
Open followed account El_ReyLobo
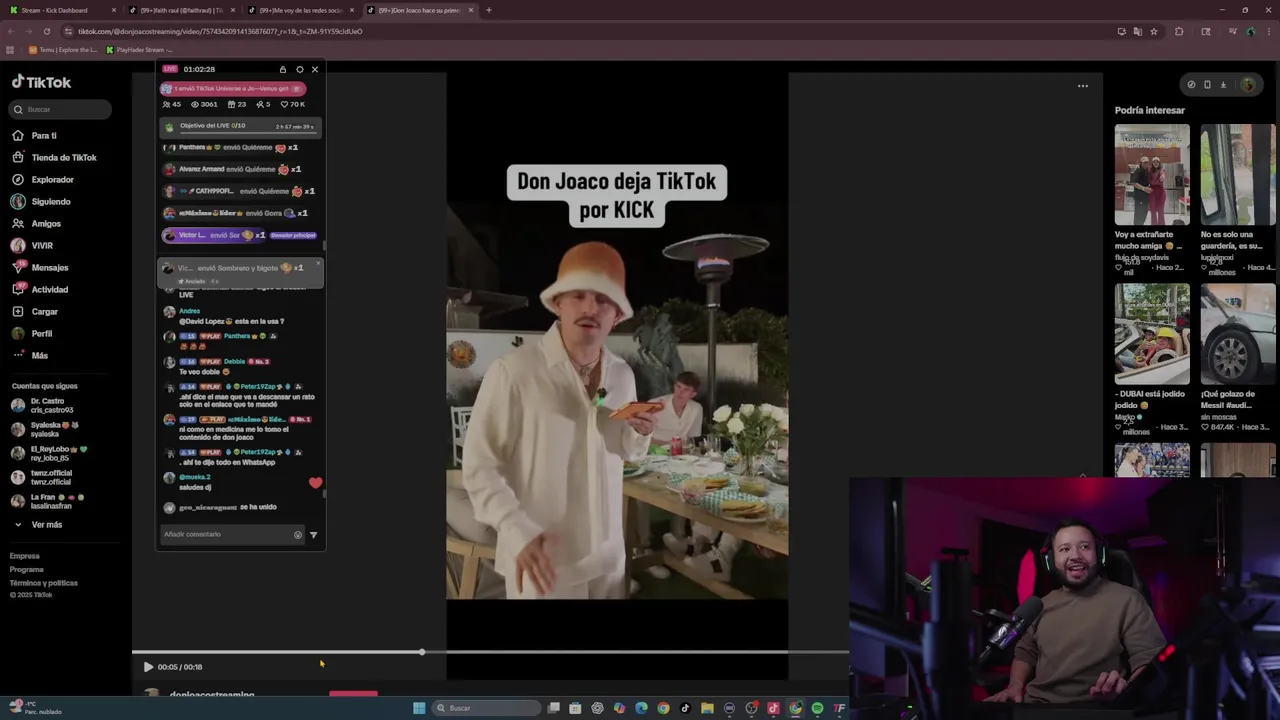(49, 453)
